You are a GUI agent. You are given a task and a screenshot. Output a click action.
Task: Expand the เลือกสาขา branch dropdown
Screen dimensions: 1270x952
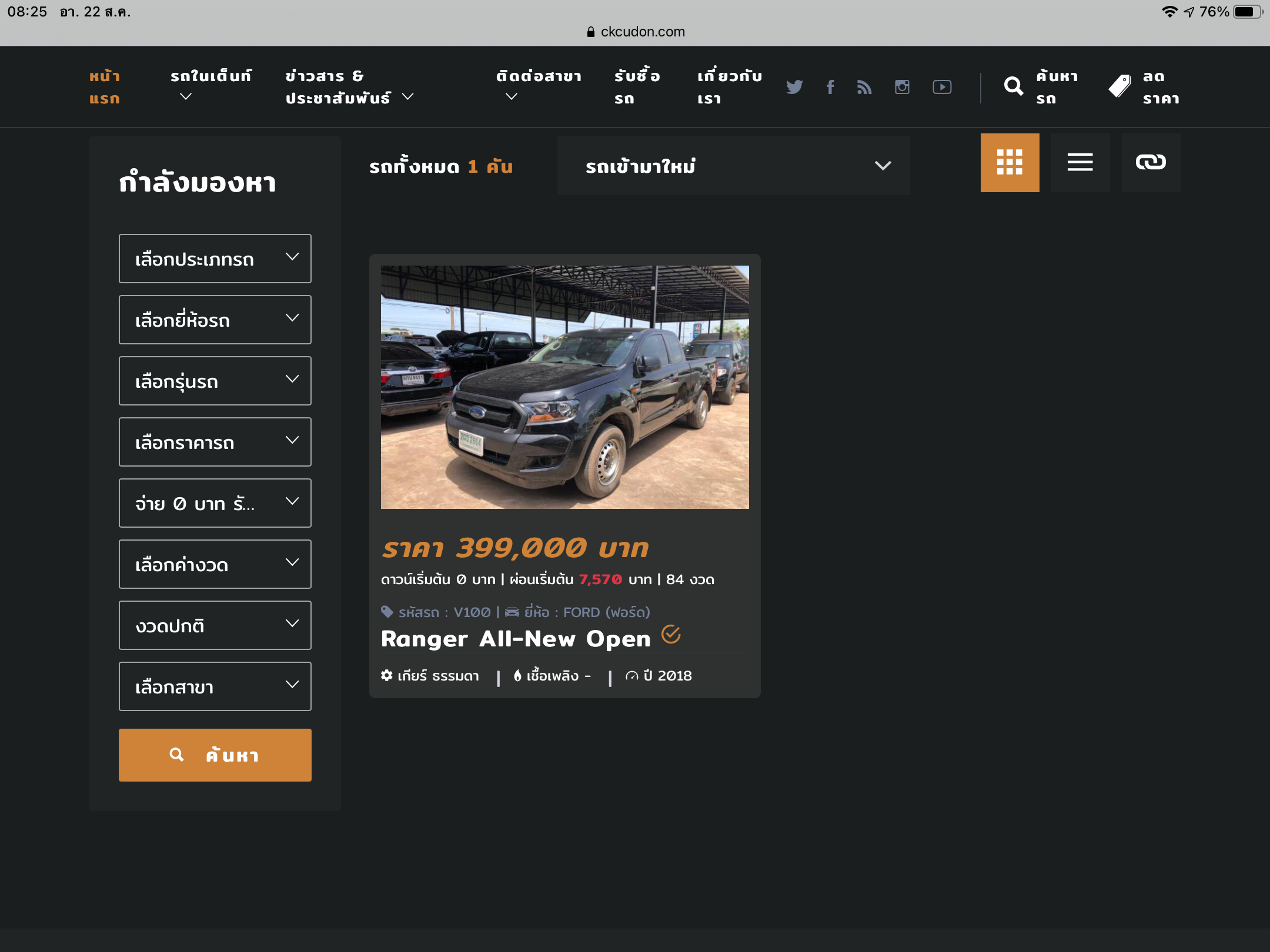click(x=215, y=686)
